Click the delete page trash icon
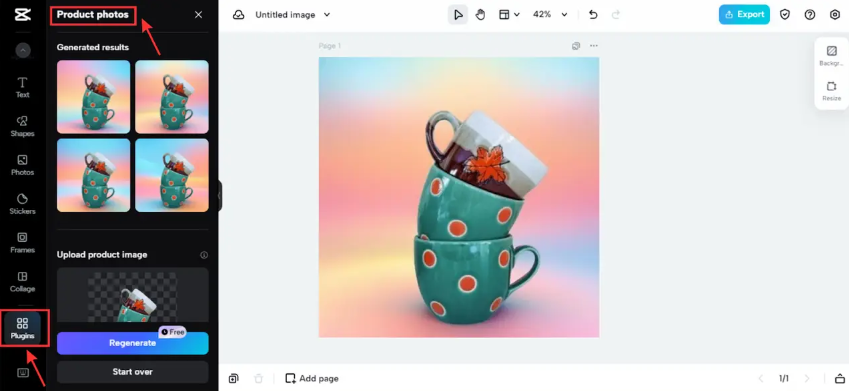The width and height of the screenshot is (849, 391). (x=259, y=378)
